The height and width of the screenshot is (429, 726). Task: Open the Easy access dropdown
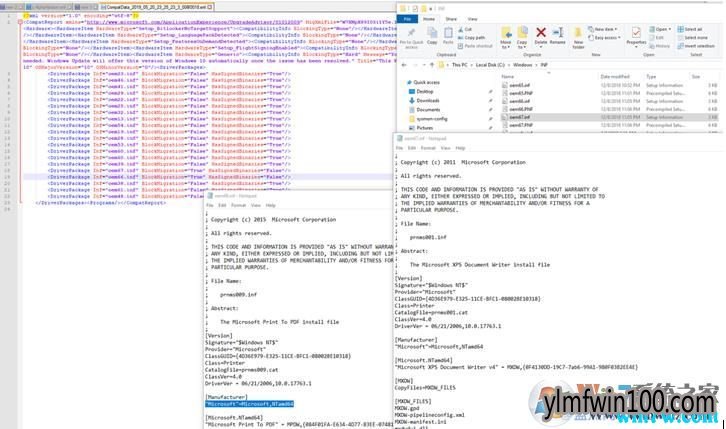pos(604,37)
